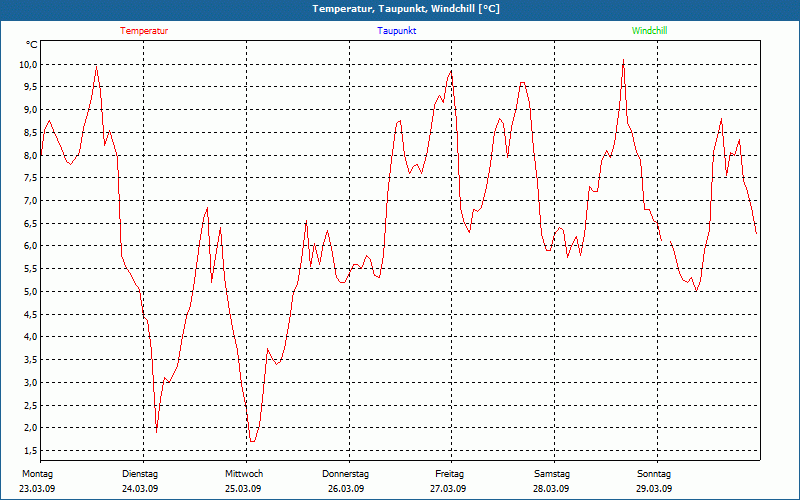800x500 pixels.
Task: Click the 'Sonntag' day label
Action: (x=654, y=474)
